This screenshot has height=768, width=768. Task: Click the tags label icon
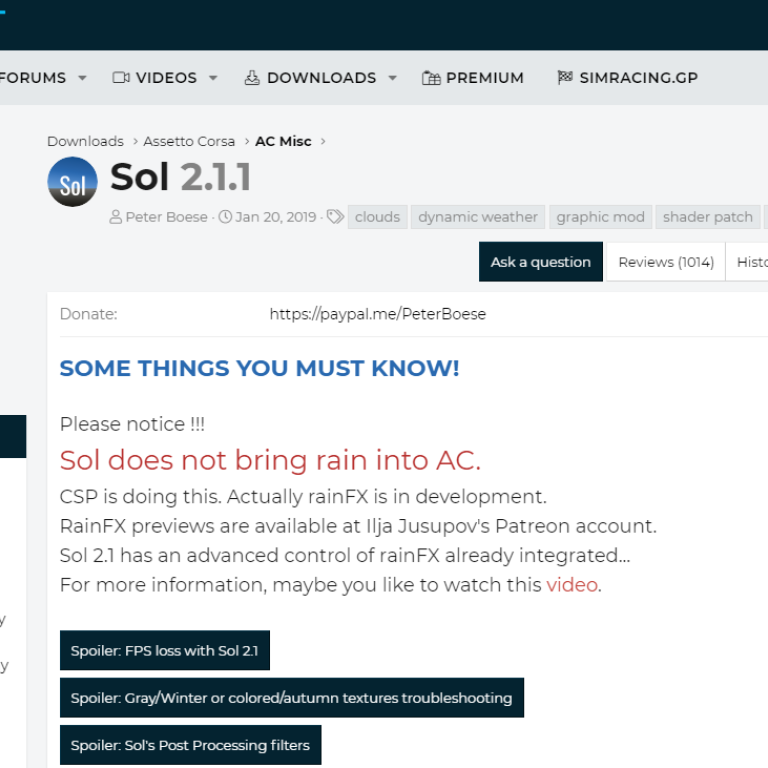[336, 217]
